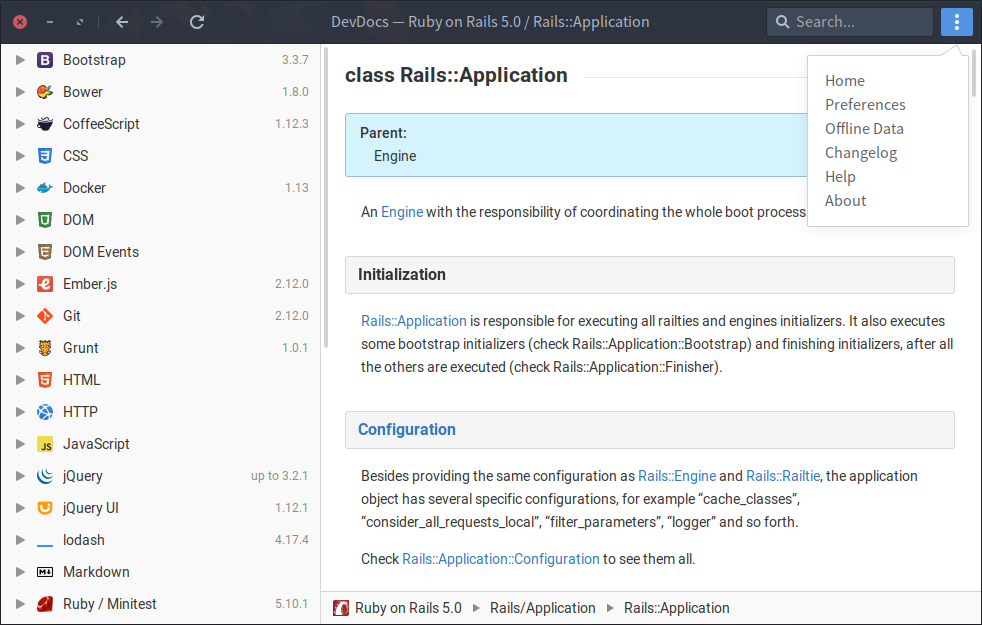Click the Bower bird icon
Image resolution: width=982 pixels, height=625 pixels.
tap(44, 92)
